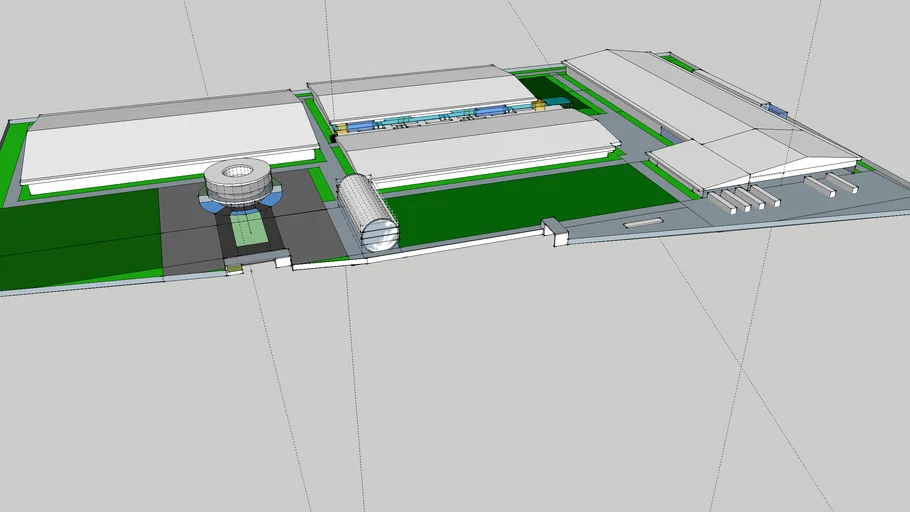The image size is (910, 512).
Task: Select the horizontal cylindrical glass building
Action: [x=367, y=212]
